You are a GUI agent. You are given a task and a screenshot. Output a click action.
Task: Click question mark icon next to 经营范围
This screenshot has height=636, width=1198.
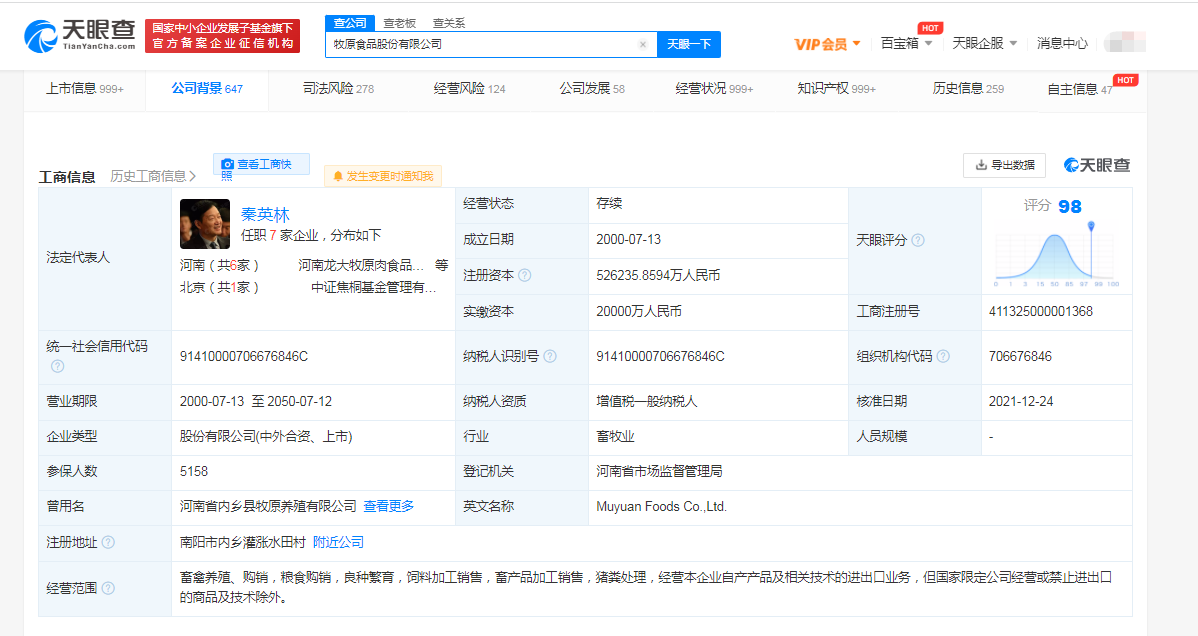tap(108, 588)
